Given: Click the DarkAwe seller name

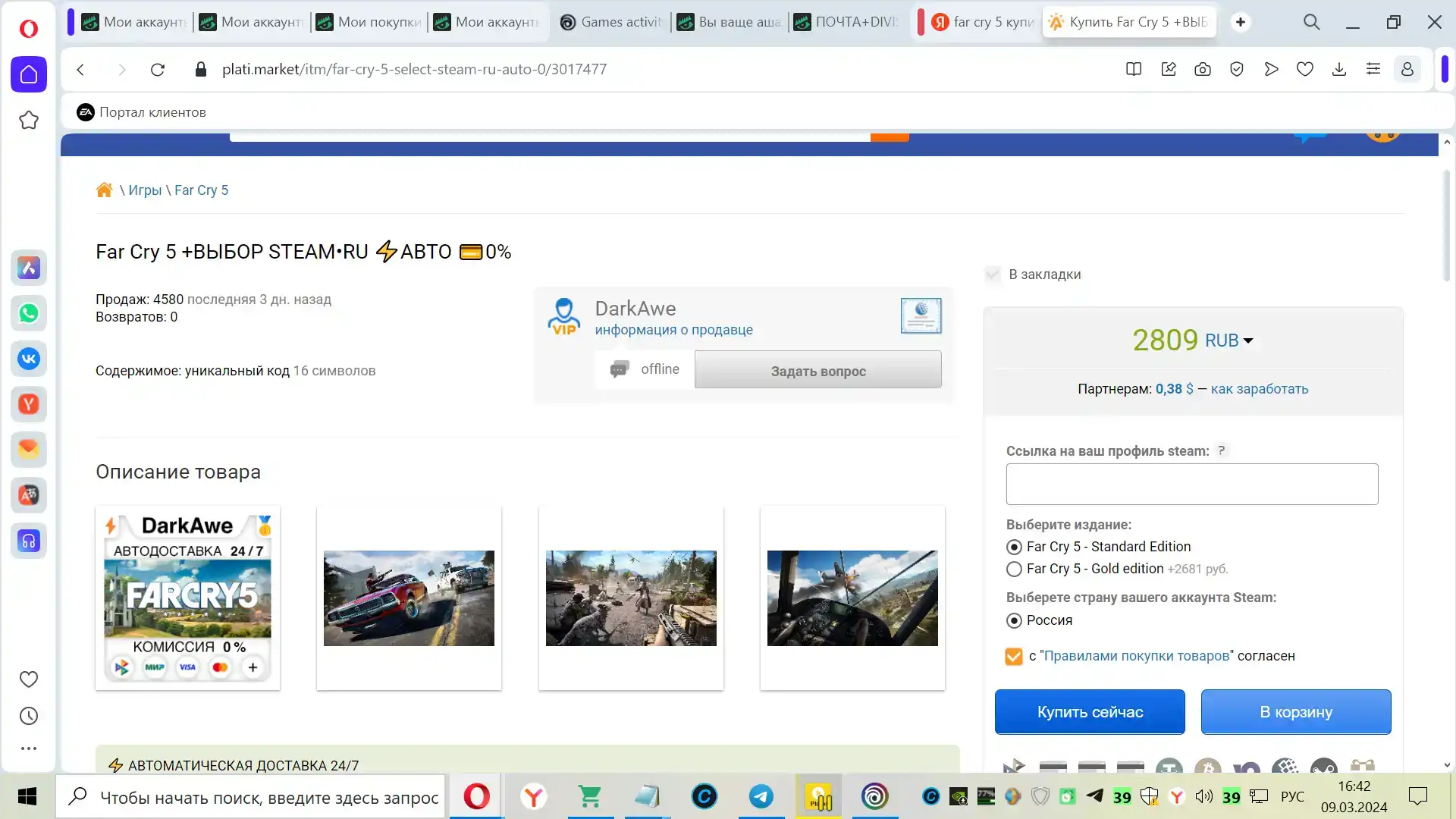Looking at the screenshot, I should [x=635, y=309].
